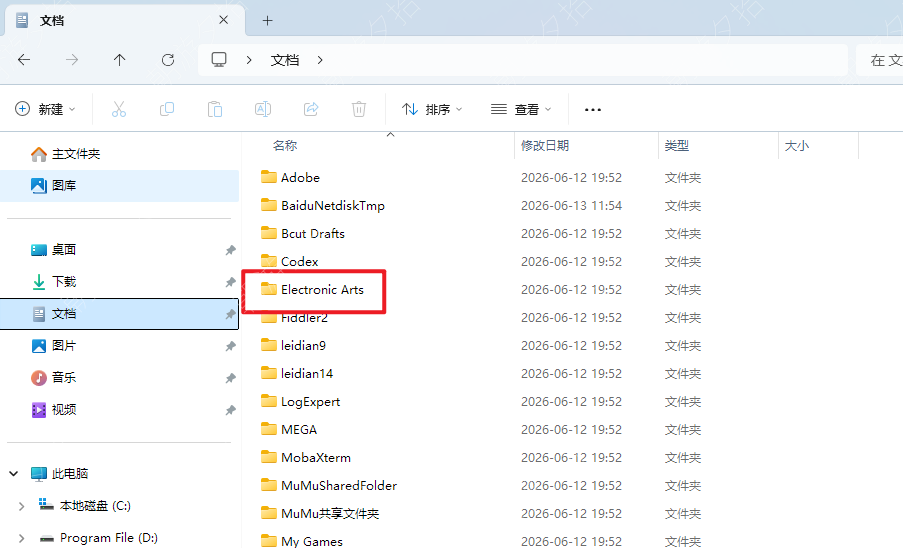This screenshot has width=903, height=548.
Task: Open 主文件夹 in sidebar
Action: (76, 154)
